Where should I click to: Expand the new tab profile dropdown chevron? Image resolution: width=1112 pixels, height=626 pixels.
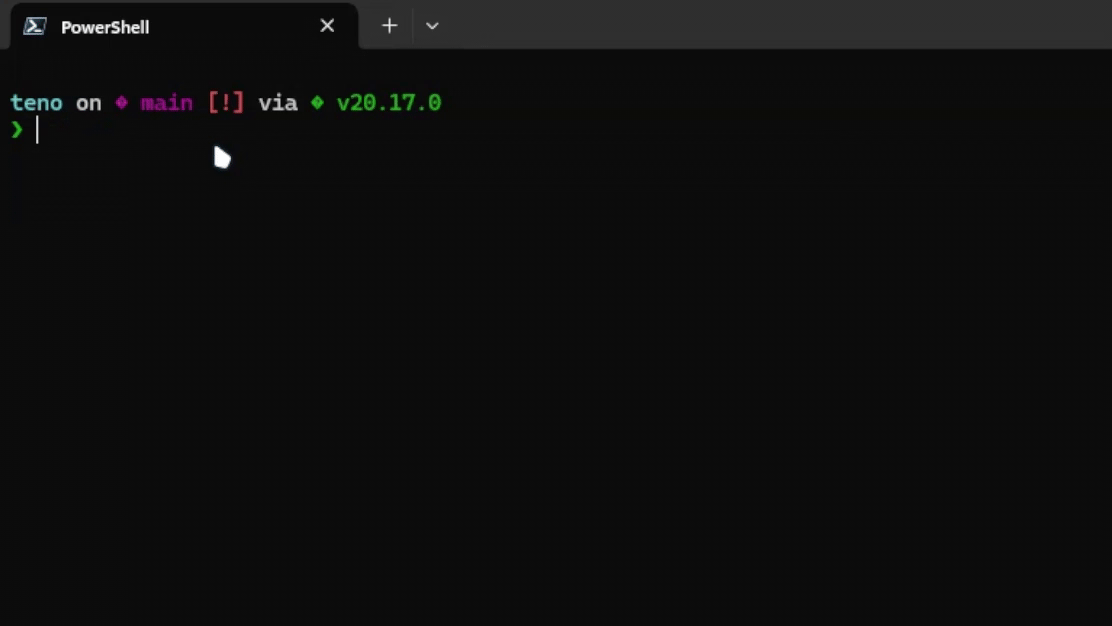pos(432,26)
